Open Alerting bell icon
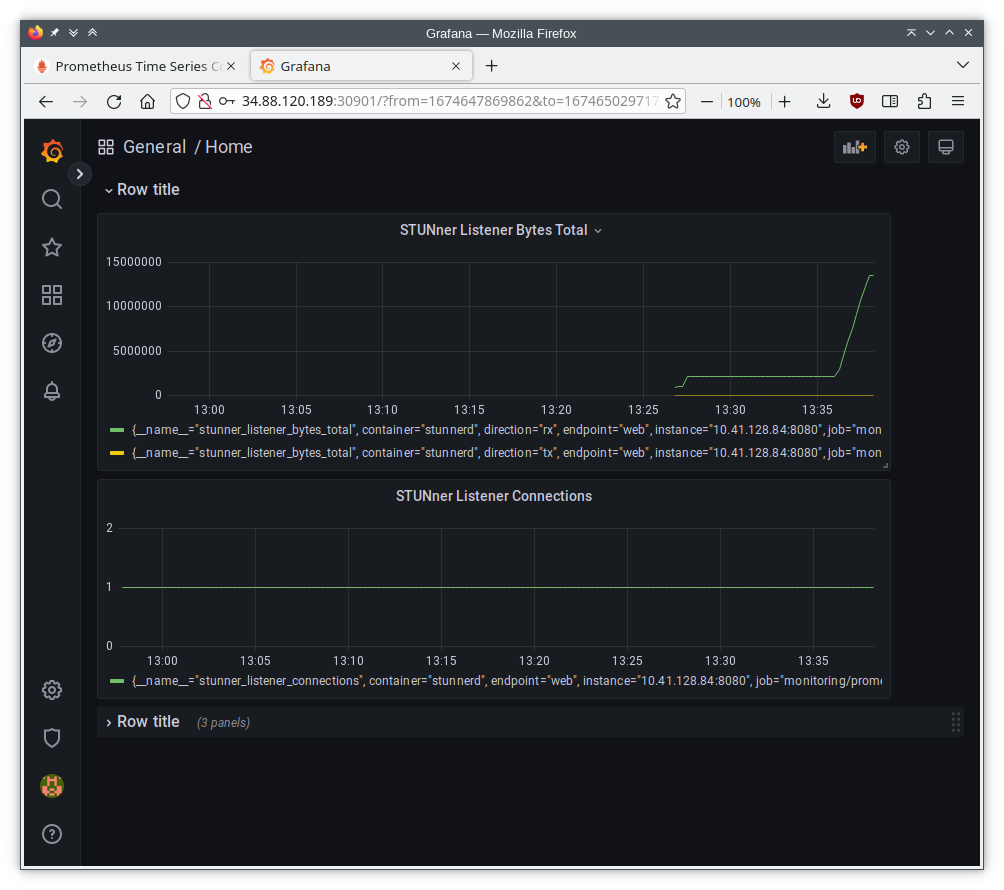The width and height of the screenshot is (1004, 890). pyautogui.click(x=52, y=391)
